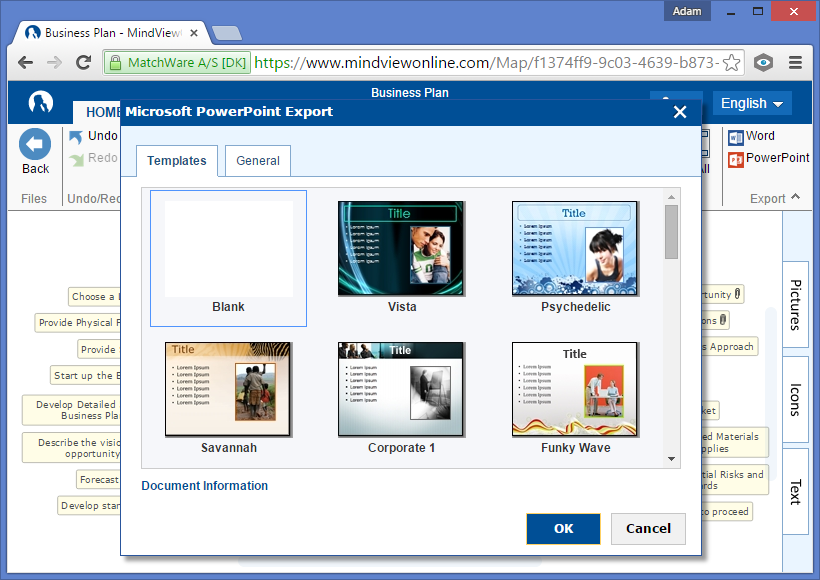Screen dimensions: 820x580
Task: Collapse the Export ribbon group
Action: (795, 197)
